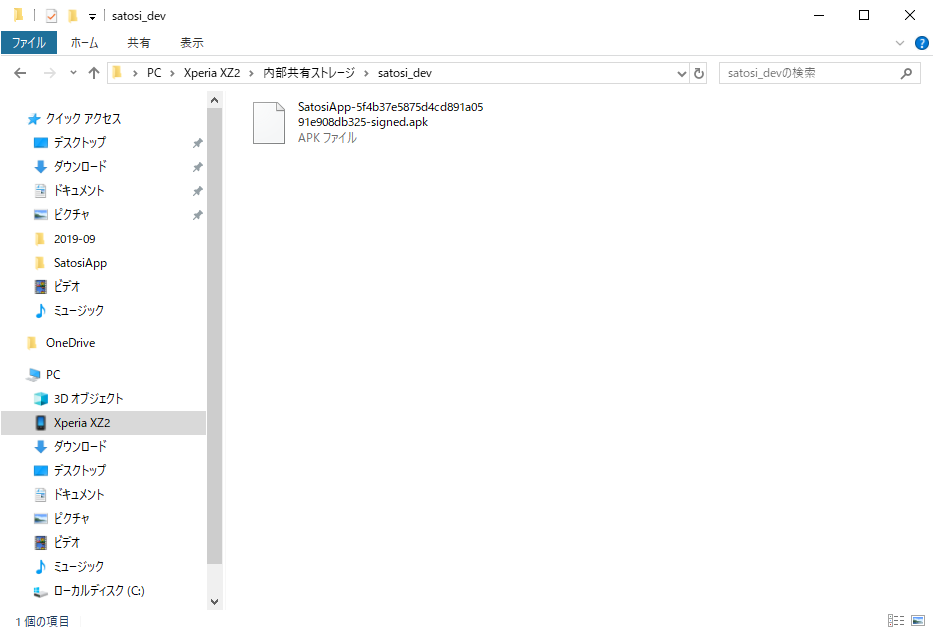
Task: Open ダウンロード under PC
Action: pyautogui.click(x=80, y=446)
